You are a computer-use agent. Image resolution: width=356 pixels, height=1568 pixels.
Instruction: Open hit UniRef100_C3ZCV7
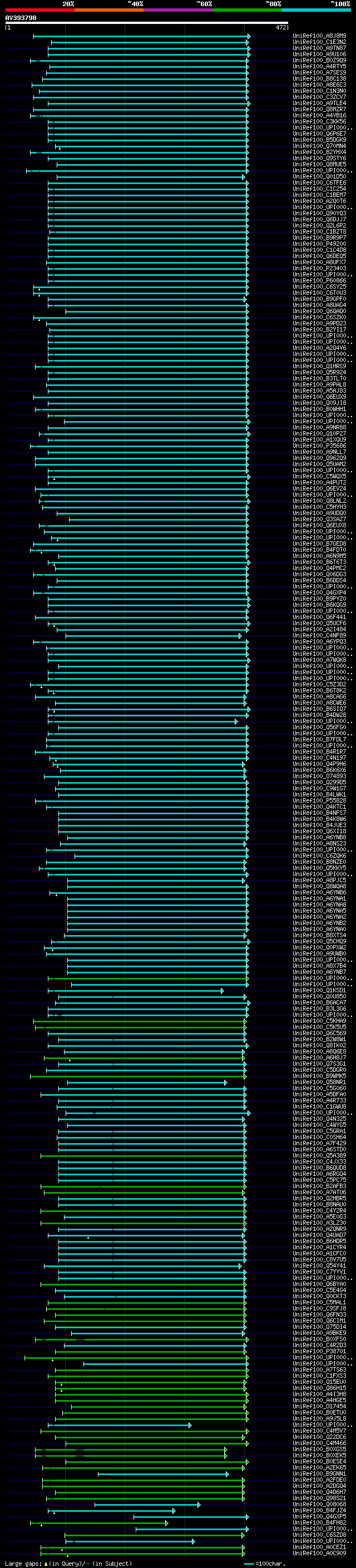[x=319, y=97]
